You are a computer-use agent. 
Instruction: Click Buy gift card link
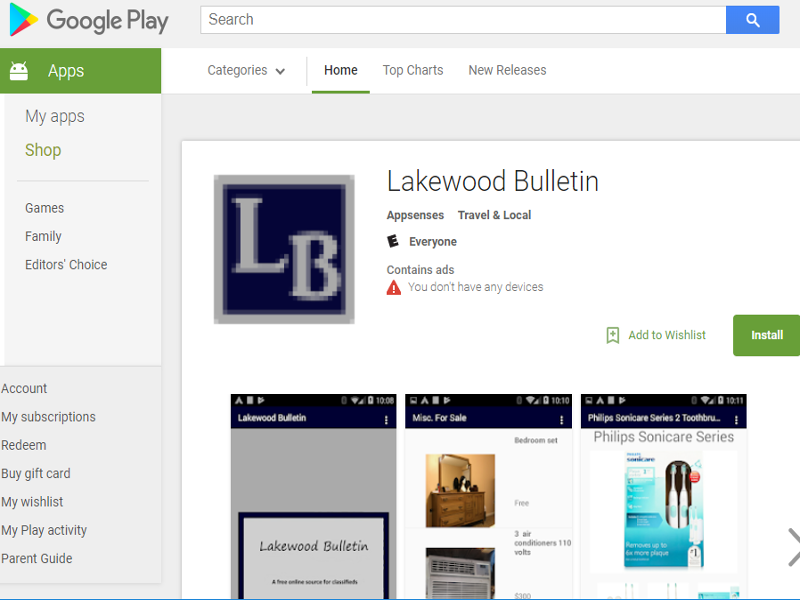[36, 473]
